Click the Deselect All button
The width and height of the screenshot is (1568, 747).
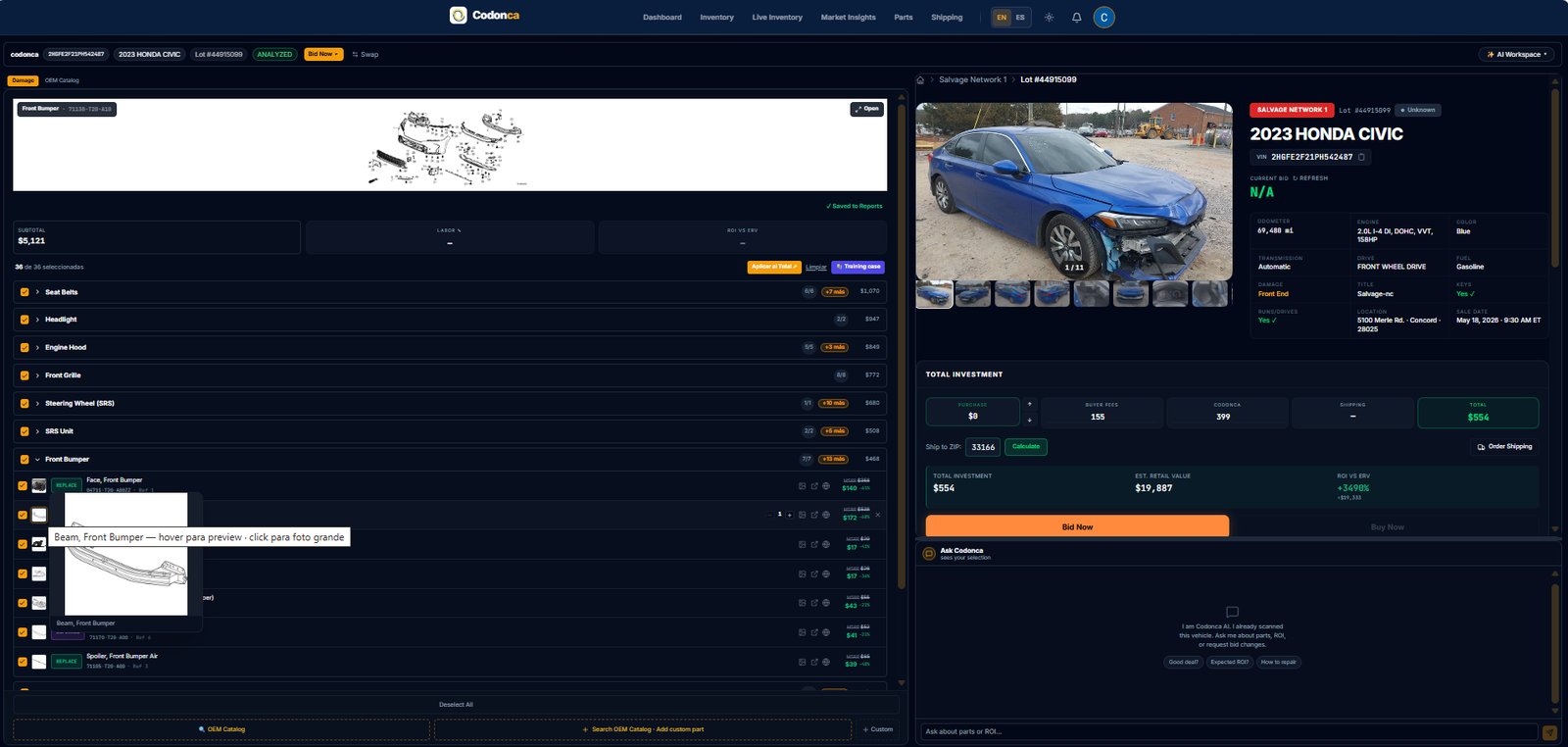coord(456,705)
